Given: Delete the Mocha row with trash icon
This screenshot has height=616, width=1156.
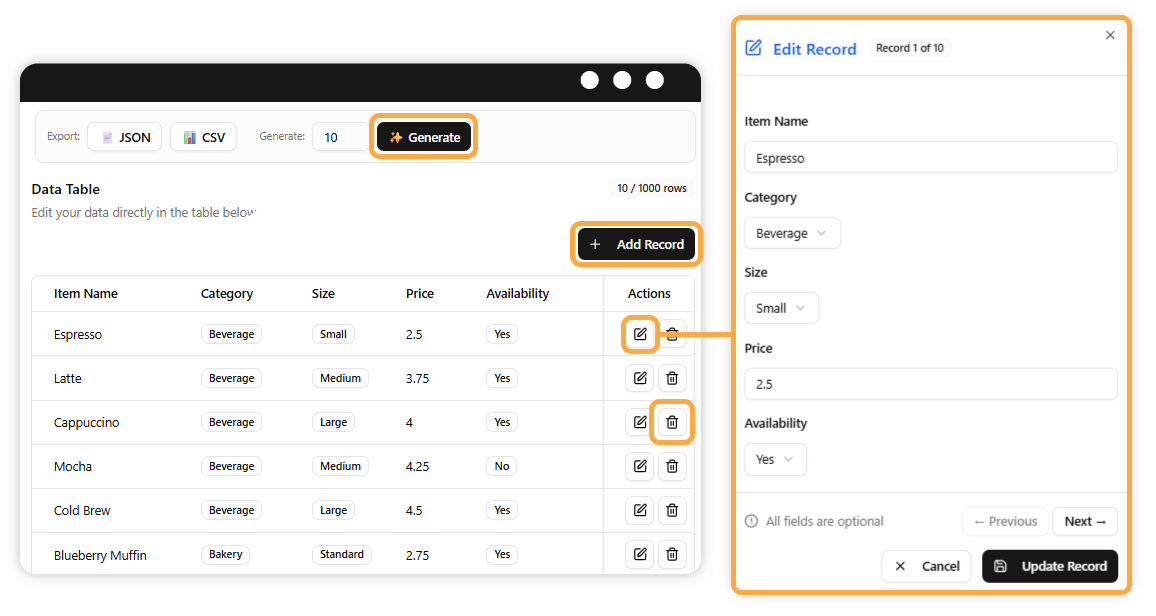Looking at the screenshot, I should coord(672,466).
